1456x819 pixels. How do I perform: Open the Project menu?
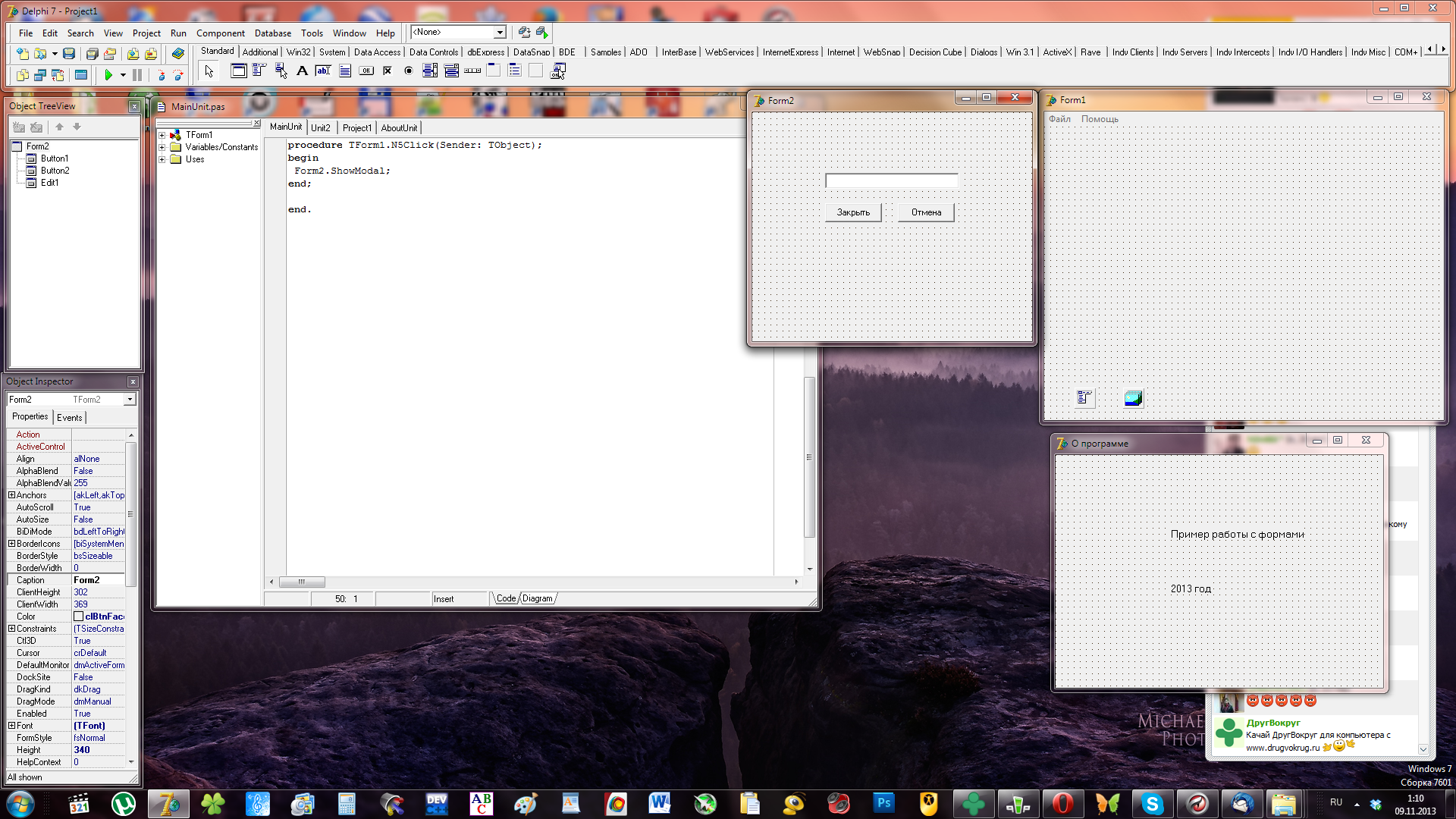coord(146,33)
